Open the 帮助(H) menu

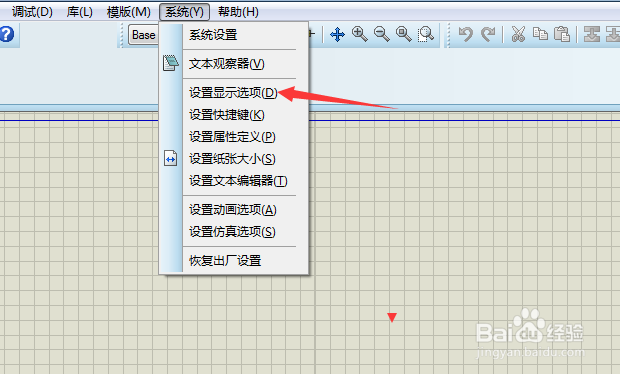tap(238, 12)
